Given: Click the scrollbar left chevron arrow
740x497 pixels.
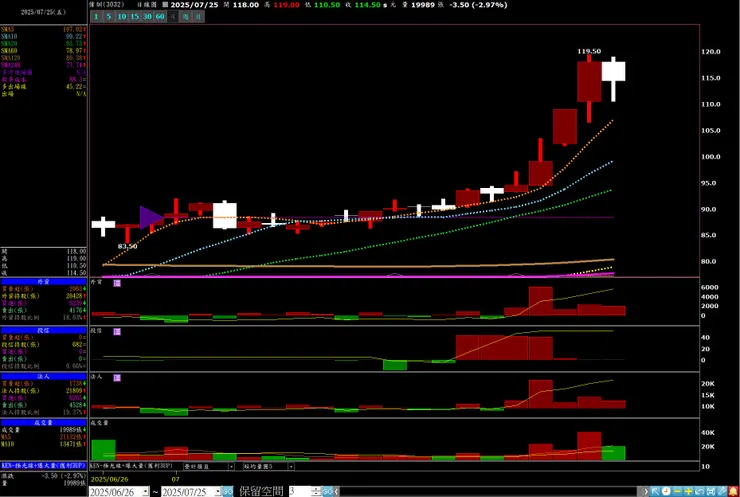Looking at the screenshot, I should click(x=336, y=492).
